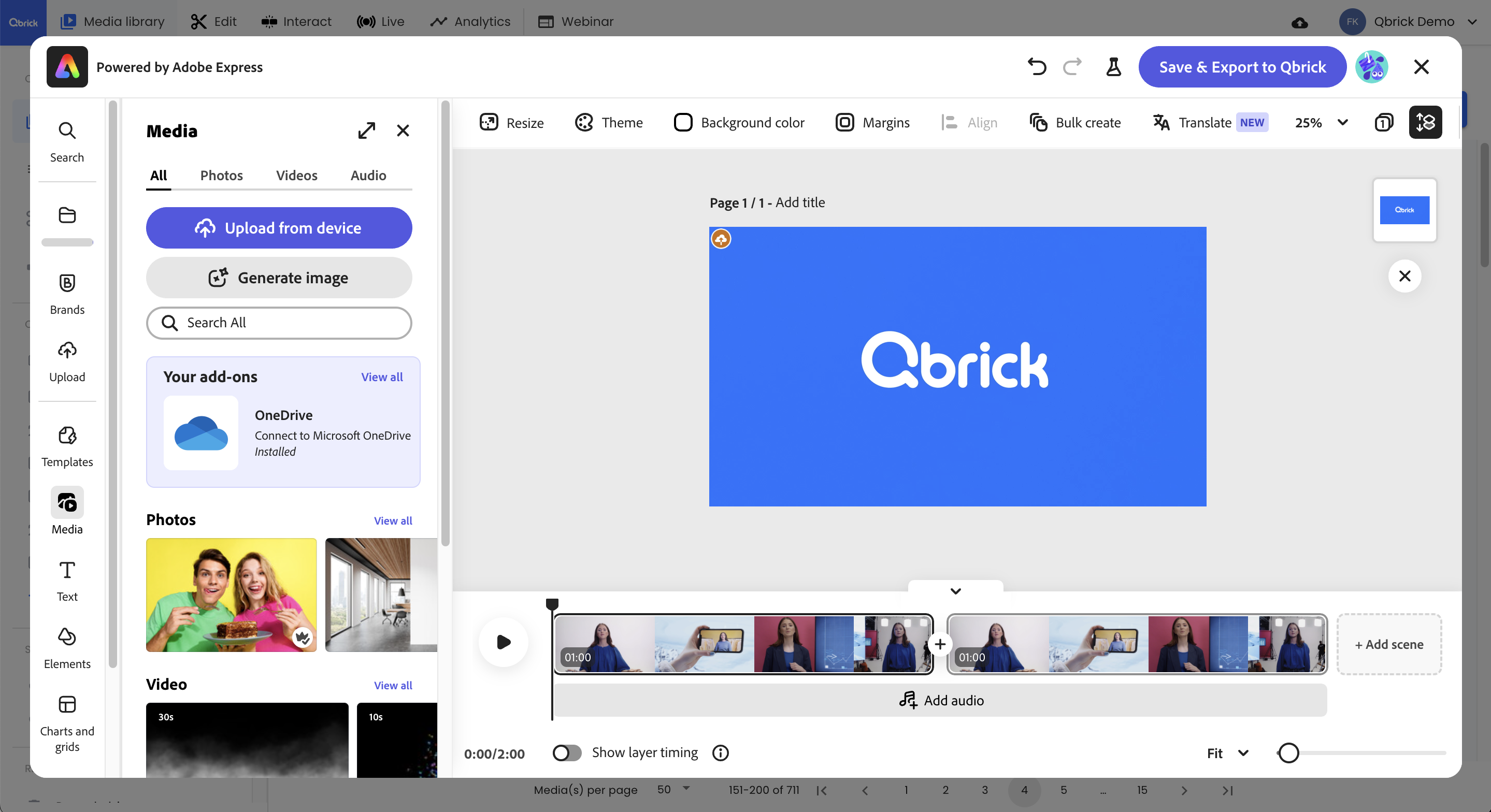Select the first 01:00 scene clip
1491x812 pixels.
coord(744,644)
